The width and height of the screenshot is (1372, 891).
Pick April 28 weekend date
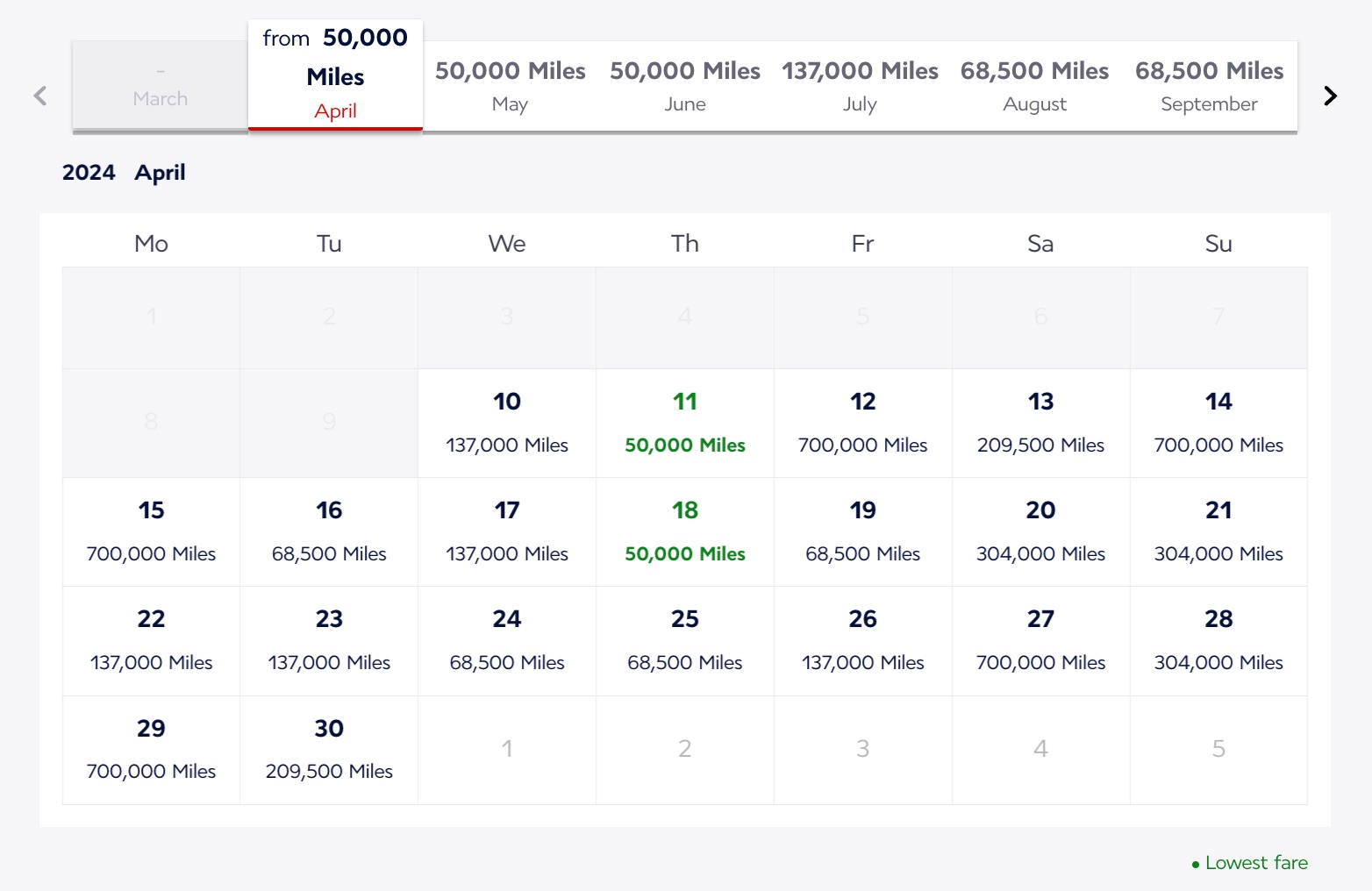pos(1218,640)
